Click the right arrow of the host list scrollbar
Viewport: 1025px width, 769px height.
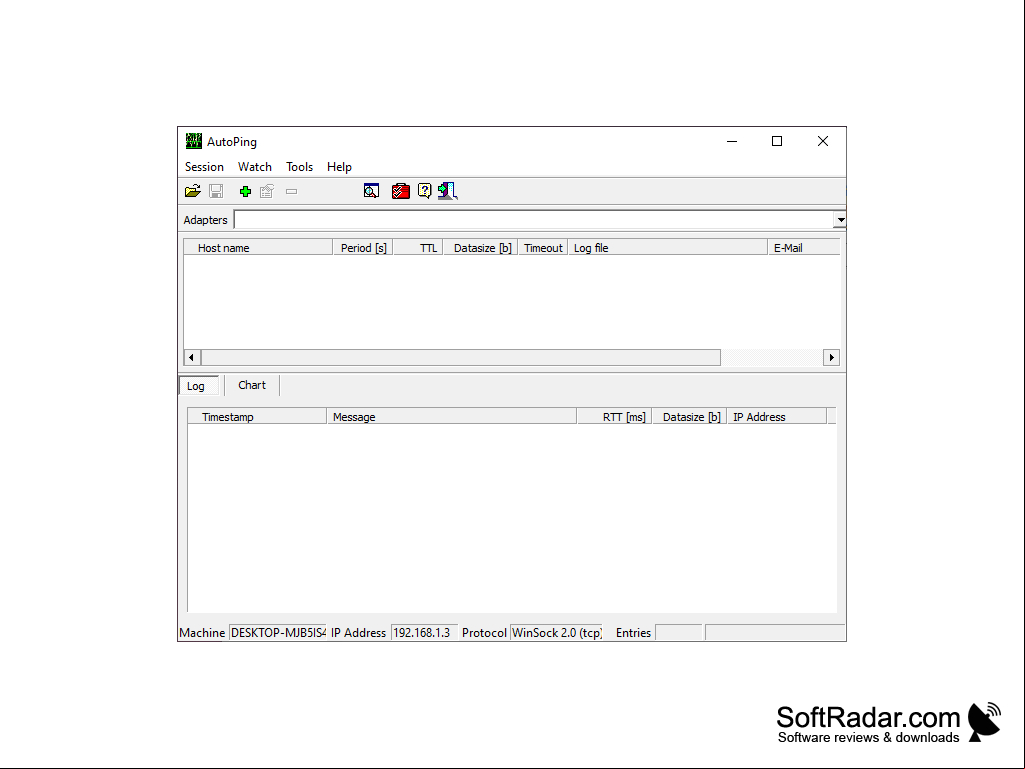[x=832, y=357]
